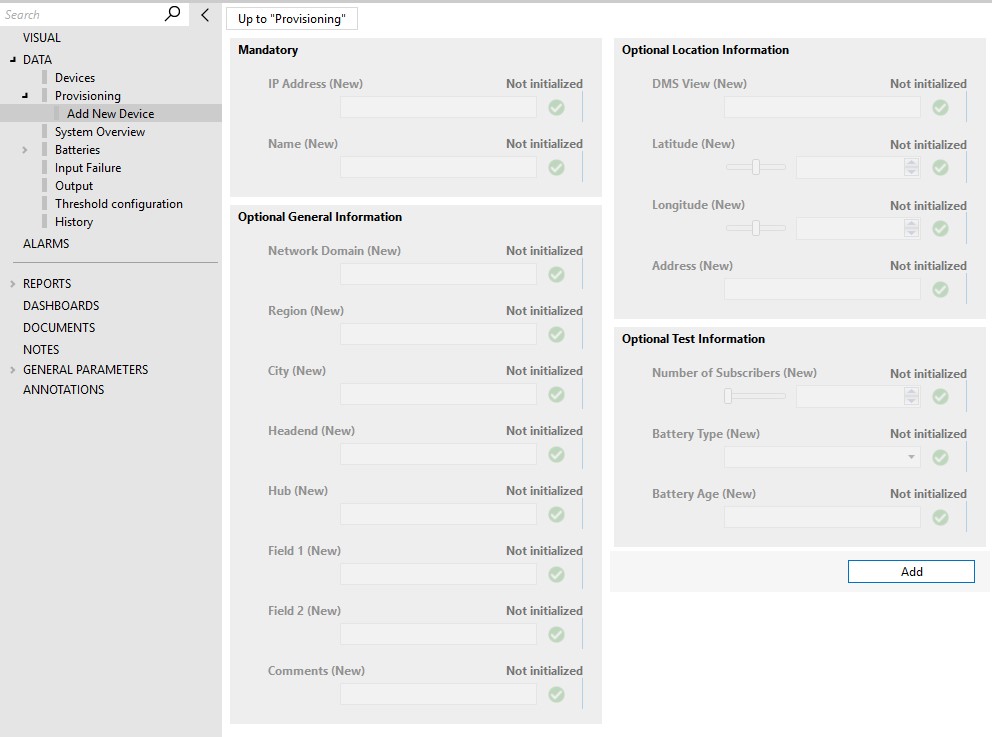
Task: Open the DOCUMENTS section
Action: (x=59, y=328)
